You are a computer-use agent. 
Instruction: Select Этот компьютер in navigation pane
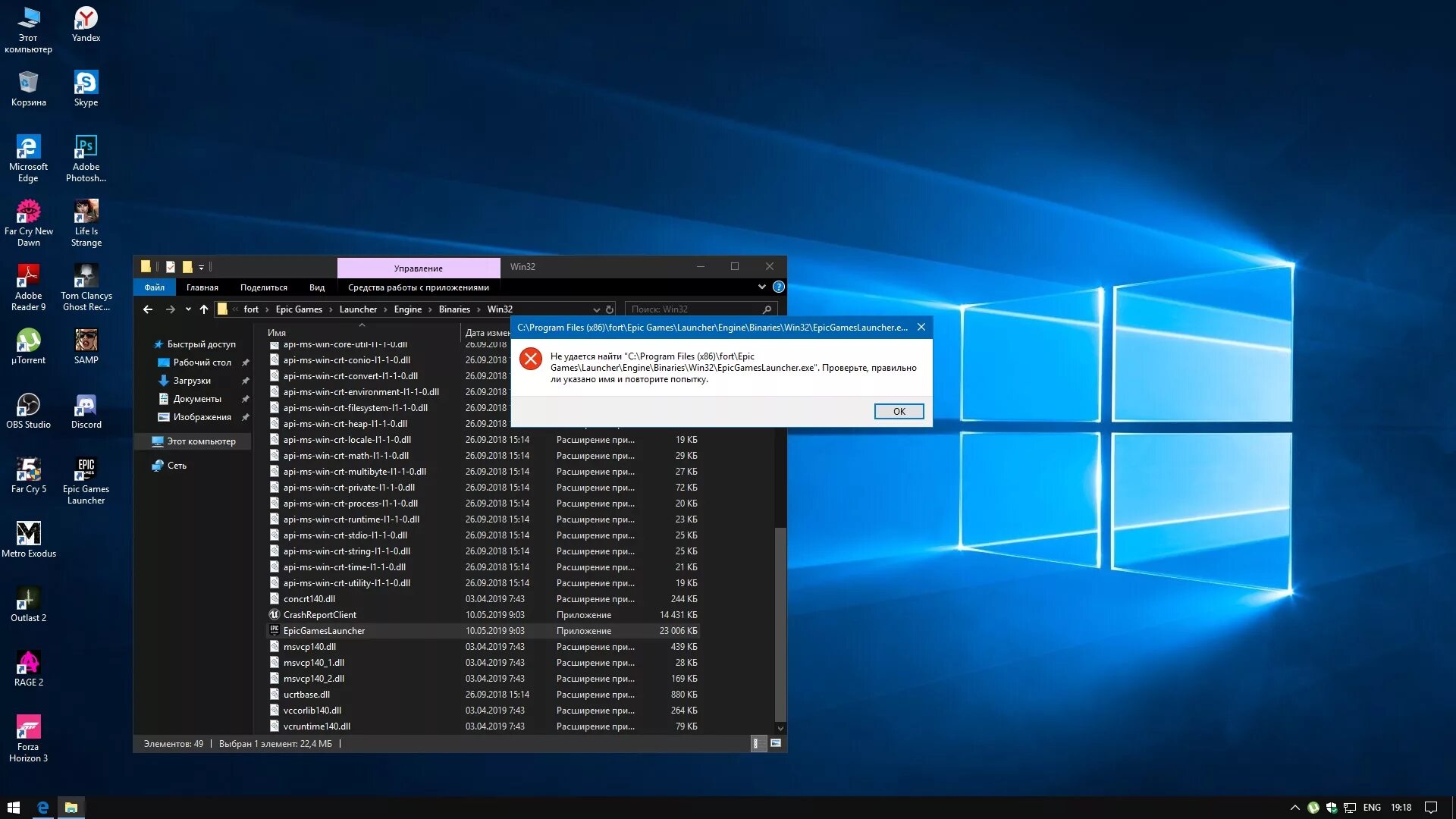(x=194, y=441)
